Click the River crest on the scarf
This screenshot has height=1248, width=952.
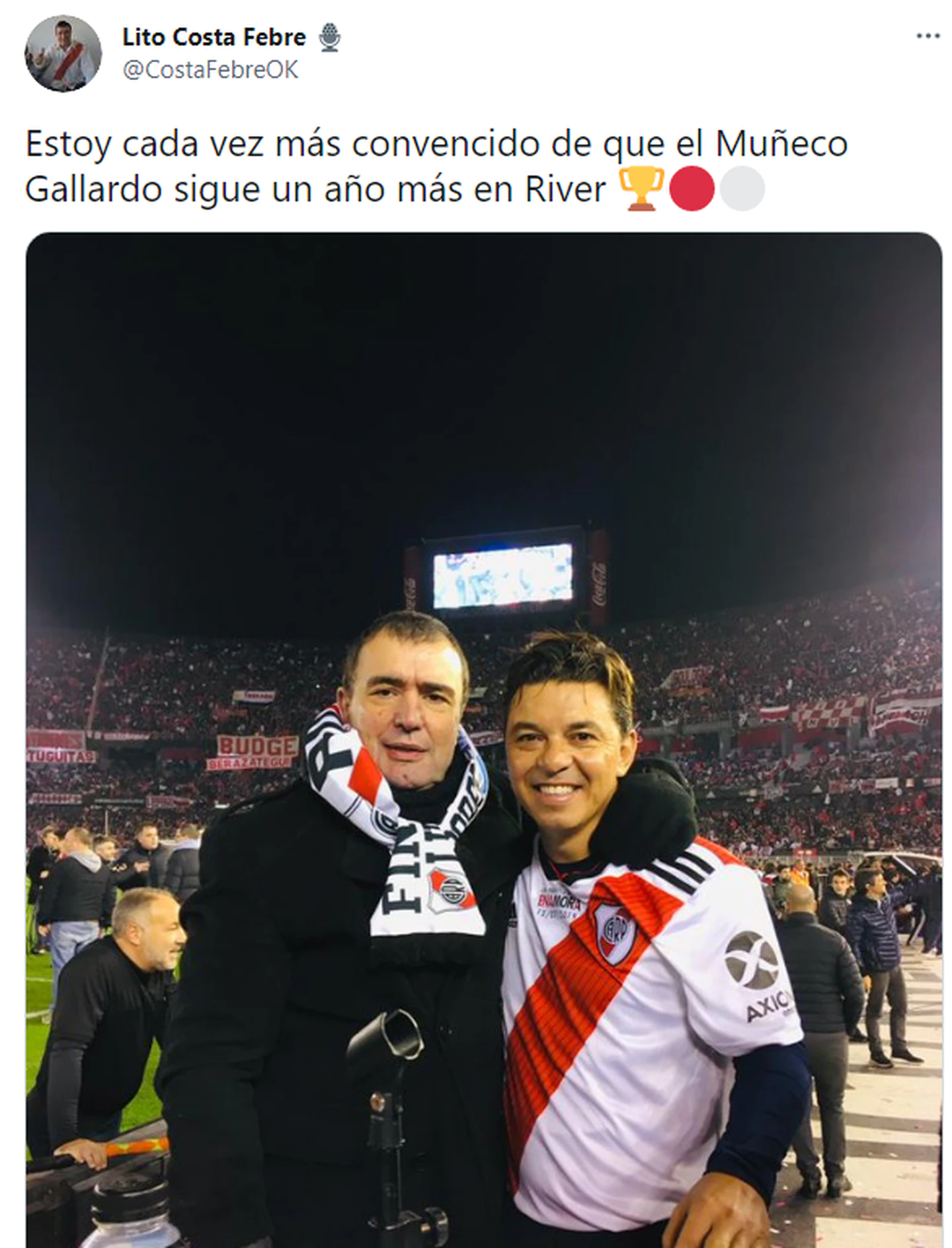(450, 890)
